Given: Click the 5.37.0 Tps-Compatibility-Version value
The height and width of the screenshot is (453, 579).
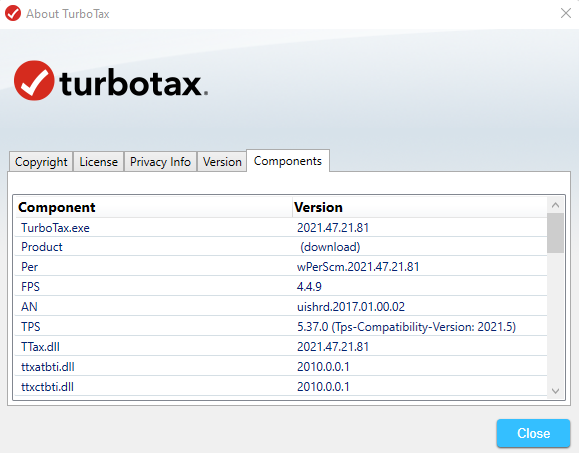Looking at the screenshot, I should click(x=407, y=327).
